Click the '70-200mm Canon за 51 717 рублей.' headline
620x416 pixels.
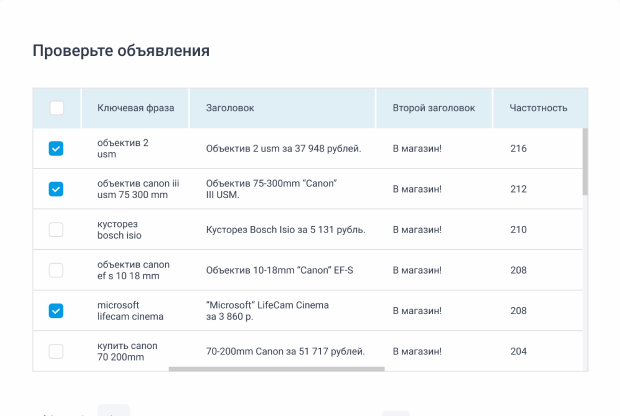(x=285, y=352)
